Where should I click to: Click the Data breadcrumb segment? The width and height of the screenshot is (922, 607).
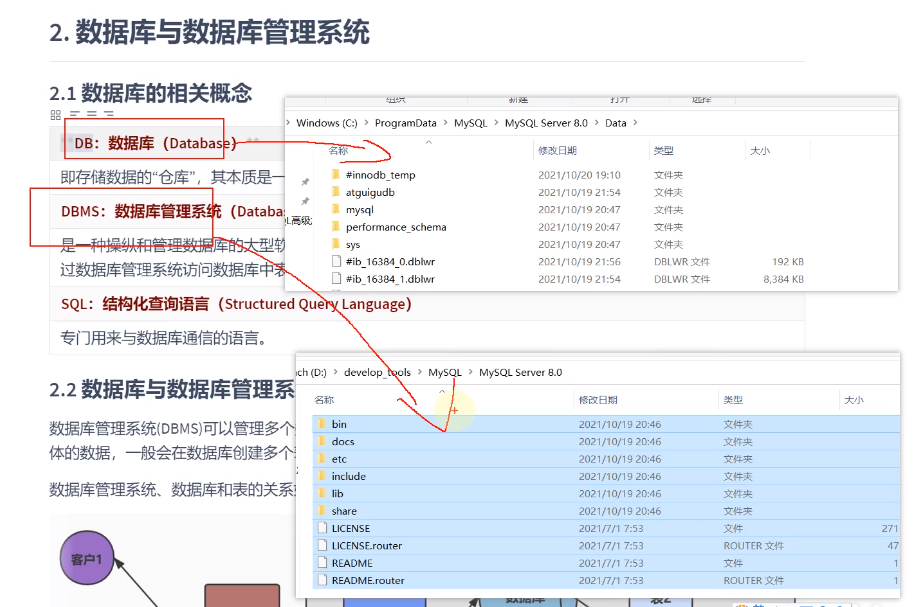616,123
